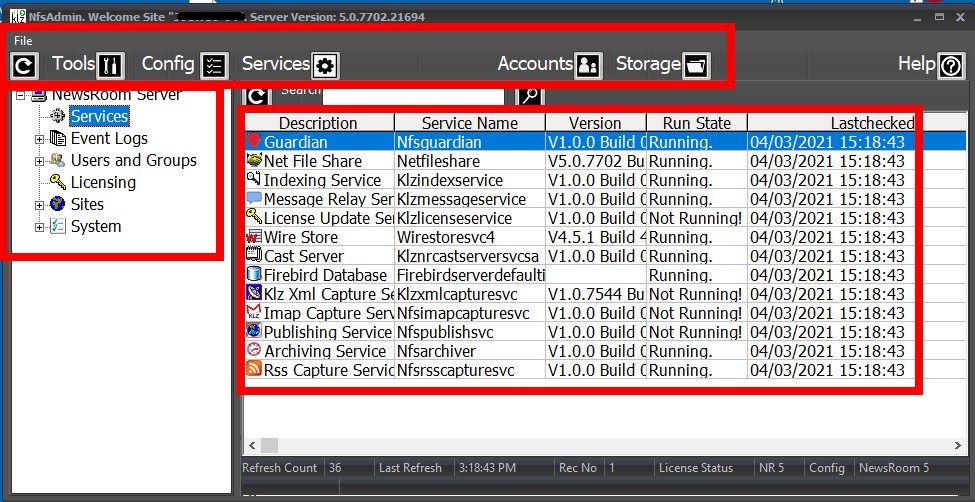
Task: Collapse the NewsRoom Server tree node
Action: (x=21, y=95)
